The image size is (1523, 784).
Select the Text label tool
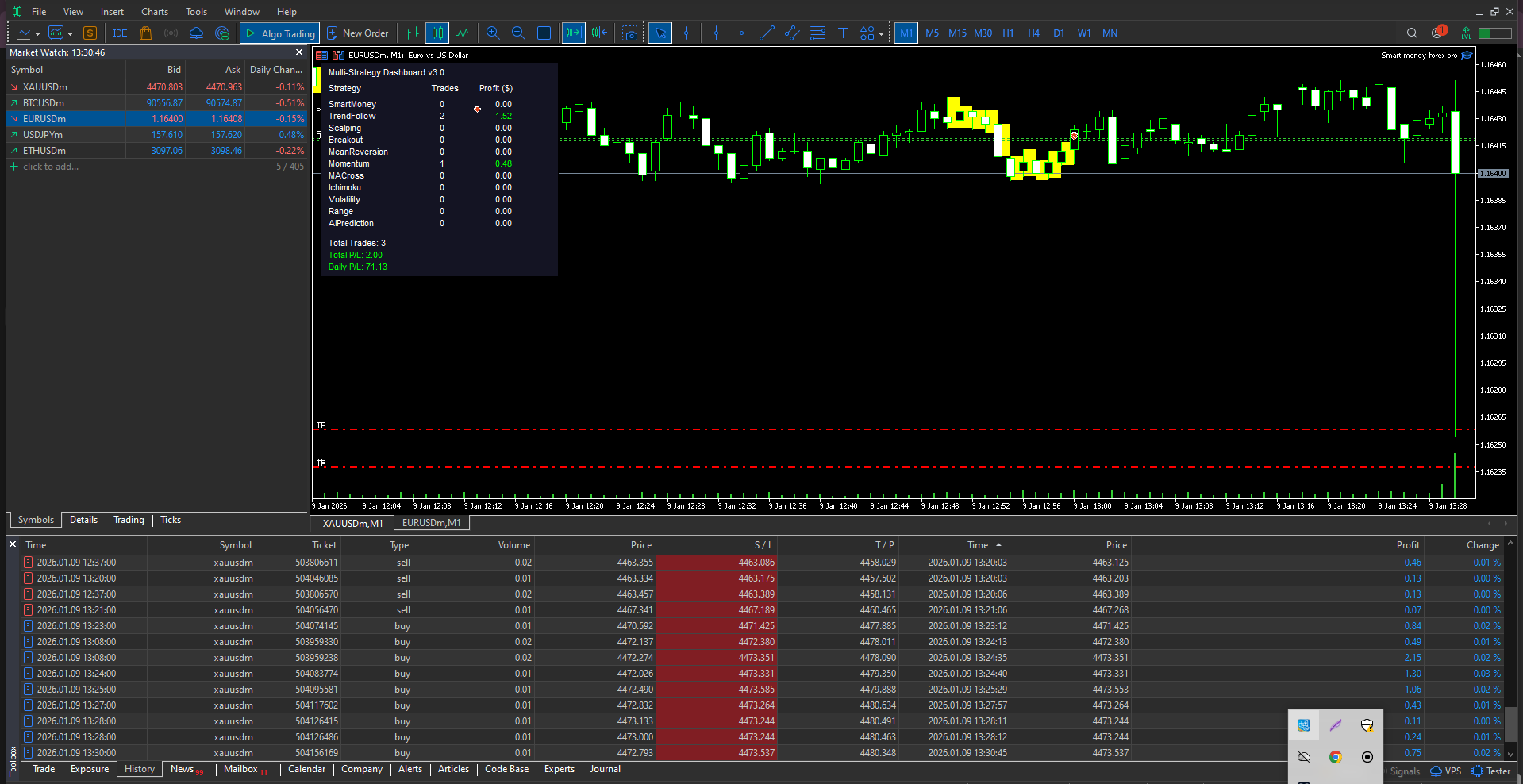point(843,33)
